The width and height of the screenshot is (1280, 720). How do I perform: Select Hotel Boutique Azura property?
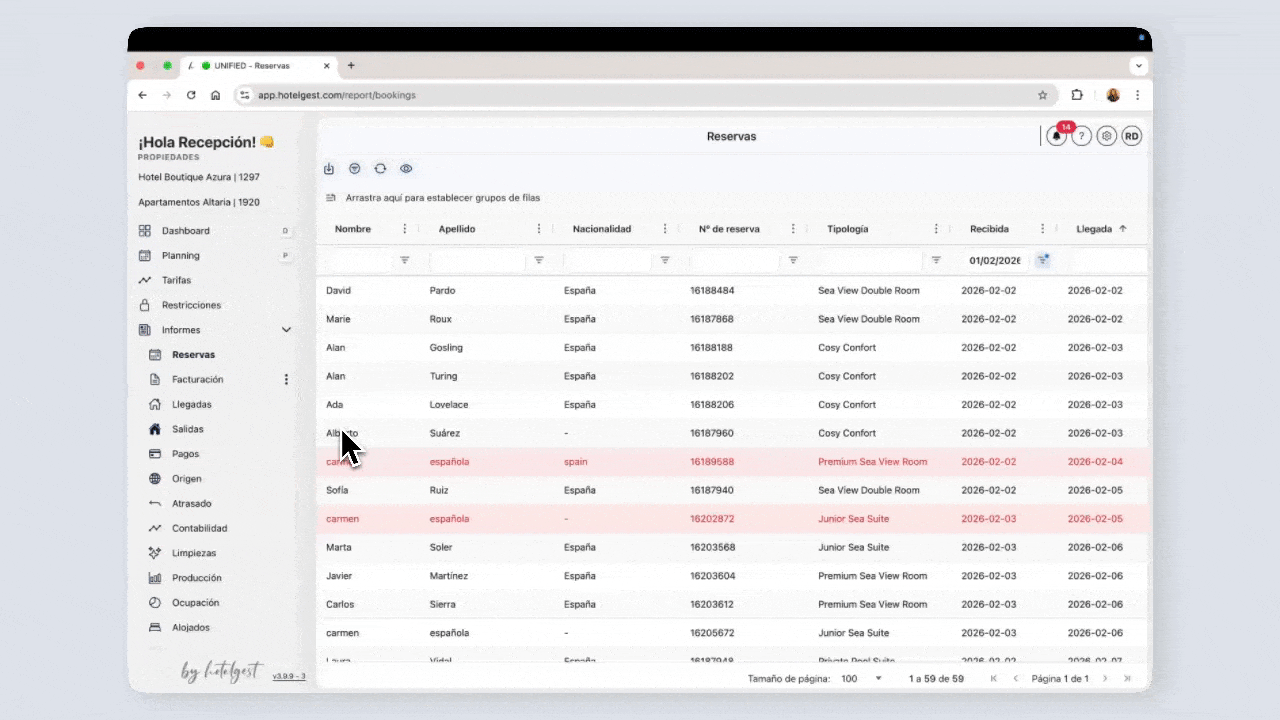tap(199, 177)
